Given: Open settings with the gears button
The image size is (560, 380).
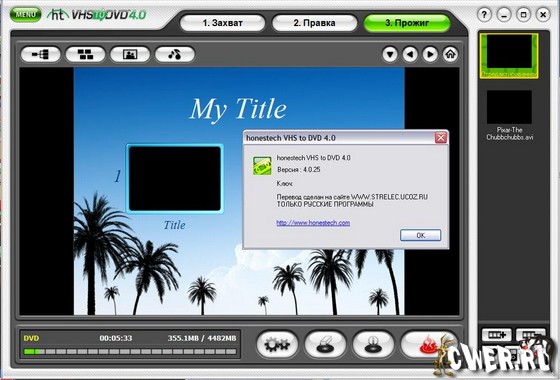Looking at the screenshot, I should coord(277,344).
